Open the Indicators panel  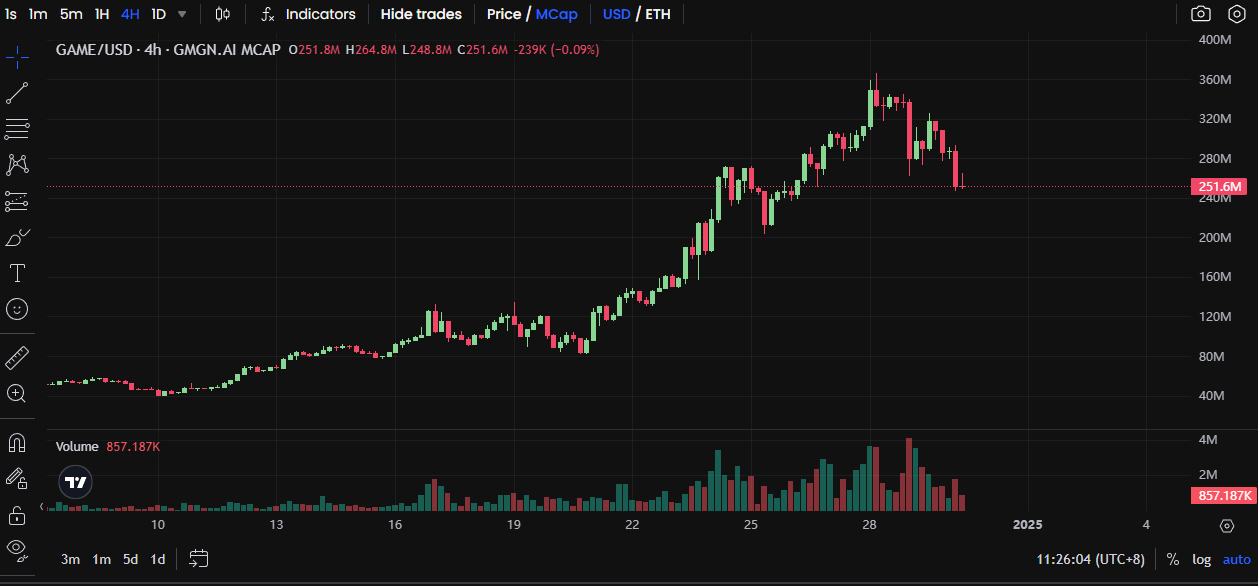(x=308, y=14)
